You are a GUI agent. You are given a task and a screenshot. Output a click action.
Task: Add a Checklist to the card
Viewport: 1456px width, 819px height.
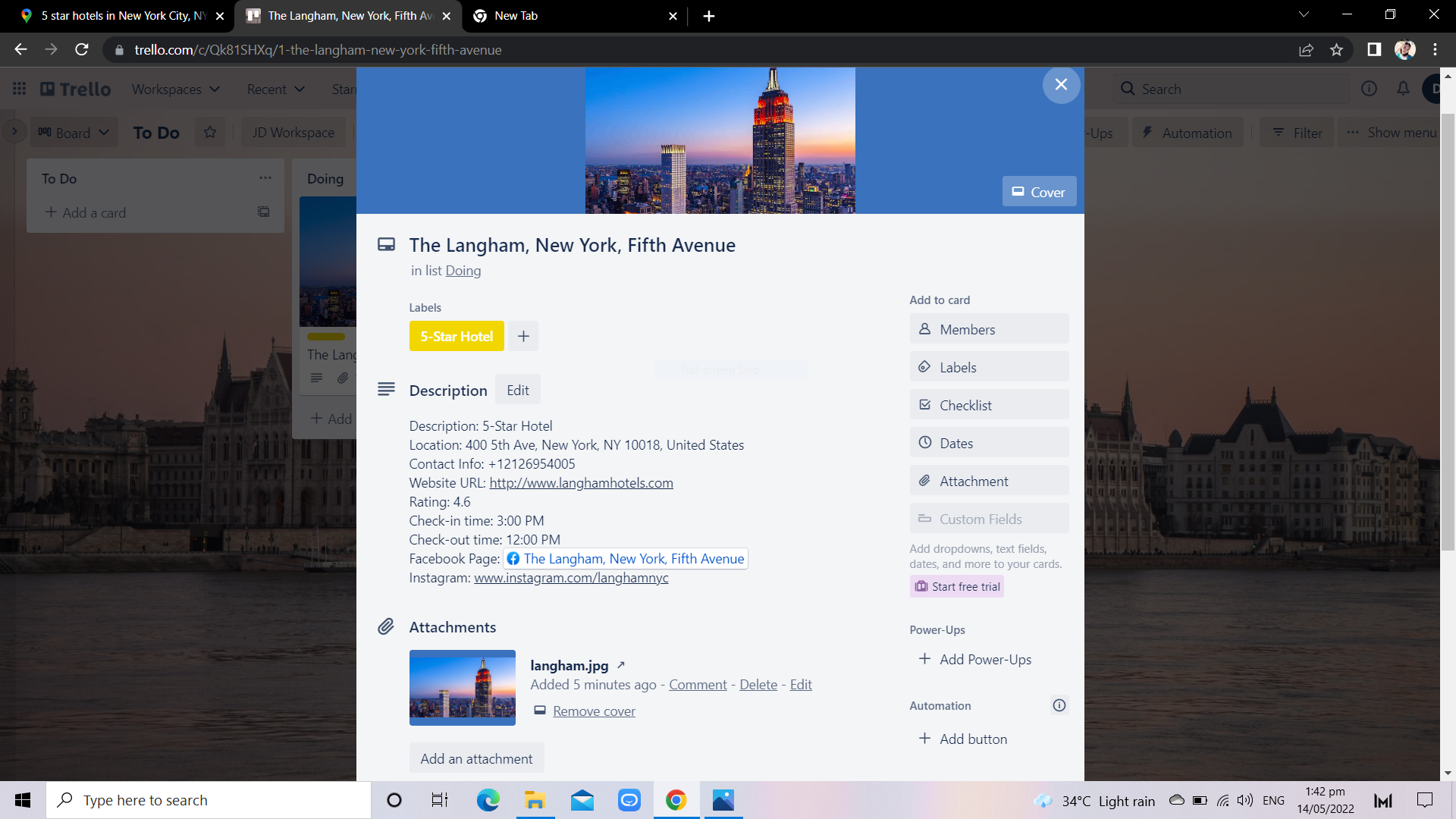point(989,405)
